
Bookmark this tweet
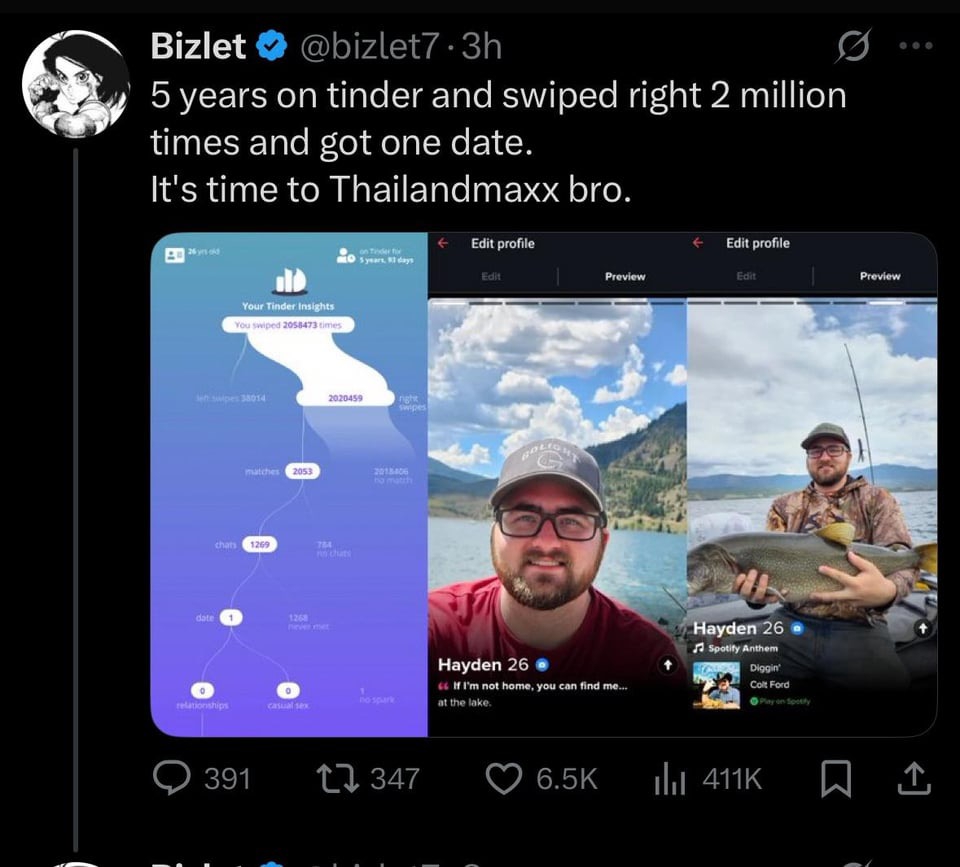tap(836, 779)
